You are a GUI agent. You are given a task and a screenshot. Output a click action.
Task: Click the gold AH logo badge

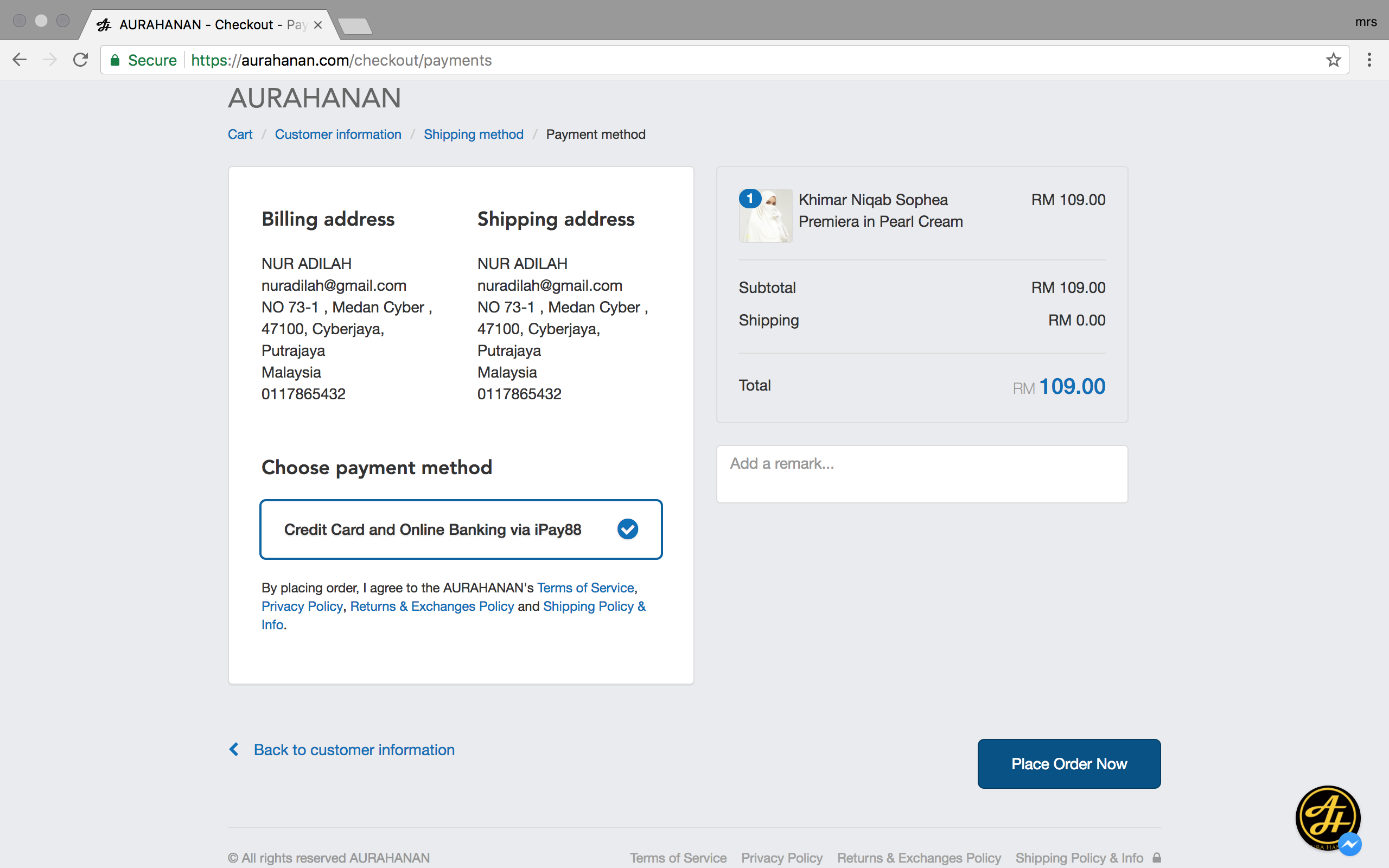pyautogui.click(x=1328, y=818)
